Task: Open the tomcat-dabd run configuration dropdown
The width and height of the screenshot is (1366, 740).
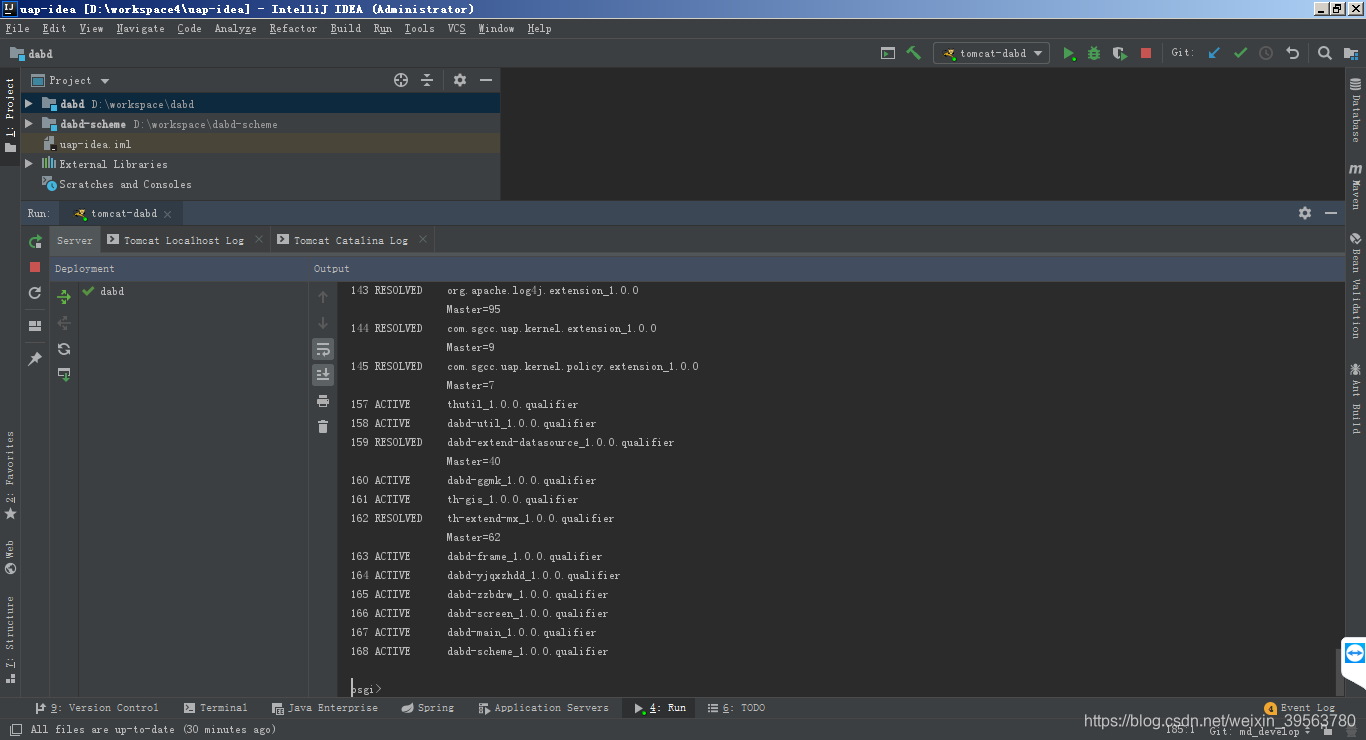Action: pyautogui.click(x=992, y=53)
